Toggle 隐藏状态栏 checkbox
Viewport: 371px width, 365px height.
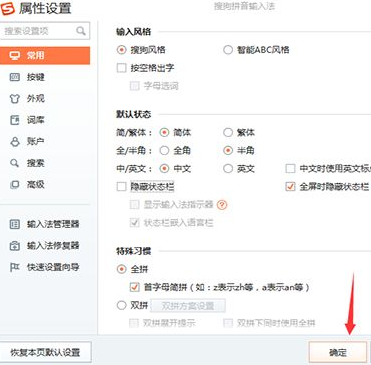pos(121,186)
